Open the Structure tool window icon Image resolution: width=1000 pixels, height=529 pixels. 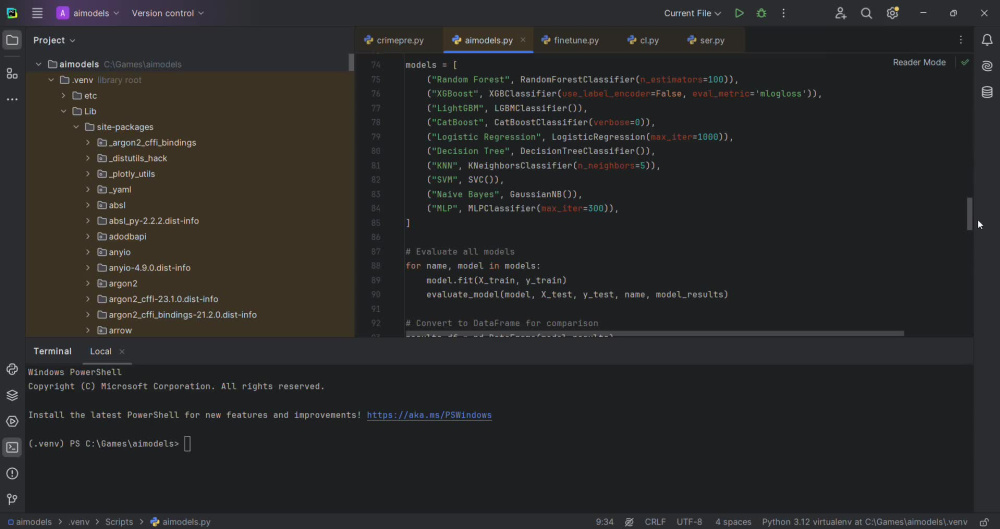12,73
